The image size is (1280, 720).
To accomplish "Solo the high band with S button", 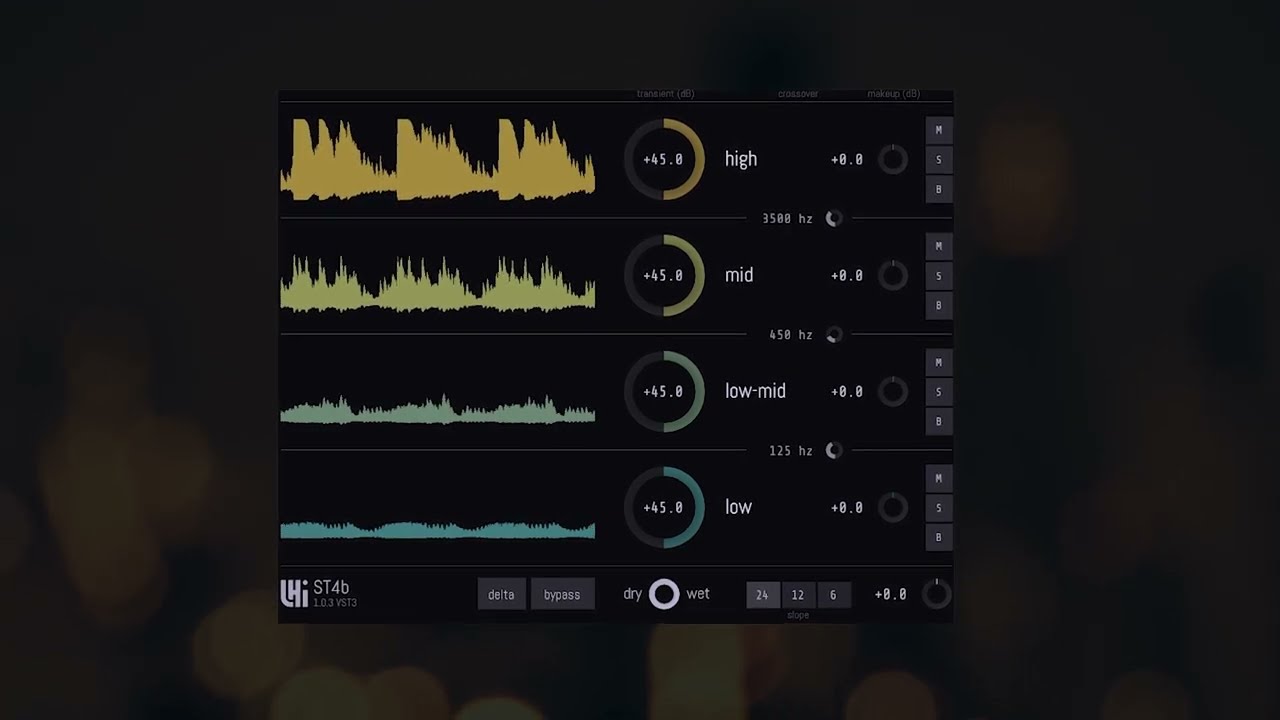I will click(939, 160).
